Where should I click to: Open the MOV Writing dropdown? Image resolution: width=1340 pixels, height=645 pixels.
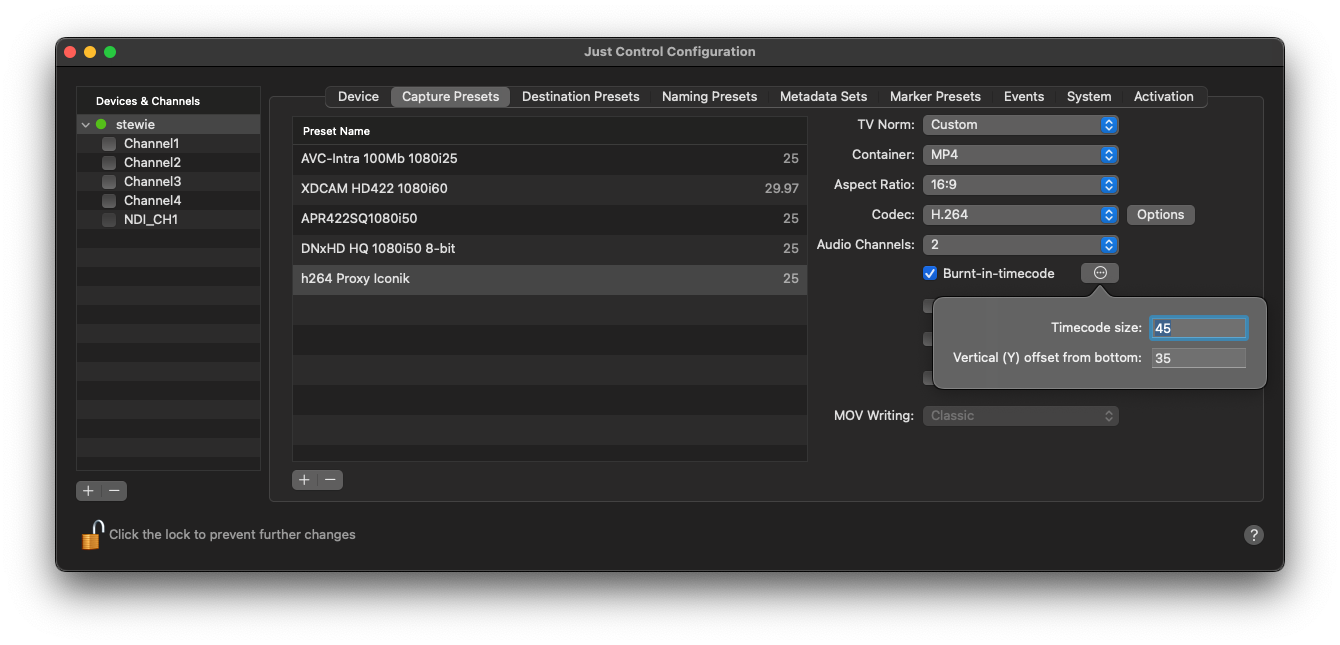click(1021, 416)
